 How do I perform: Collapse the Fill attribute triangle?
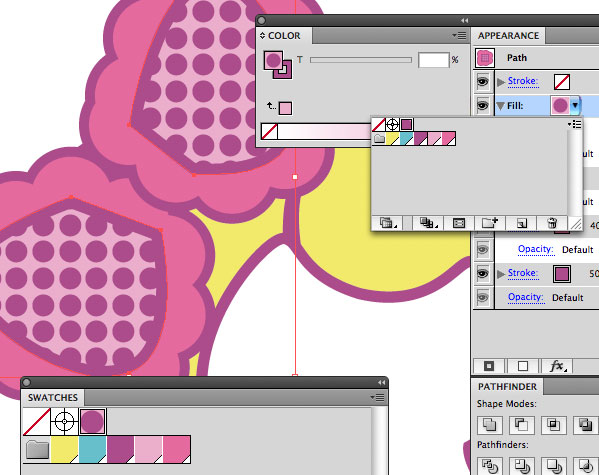pyautogui.click(x=500, y=106)
